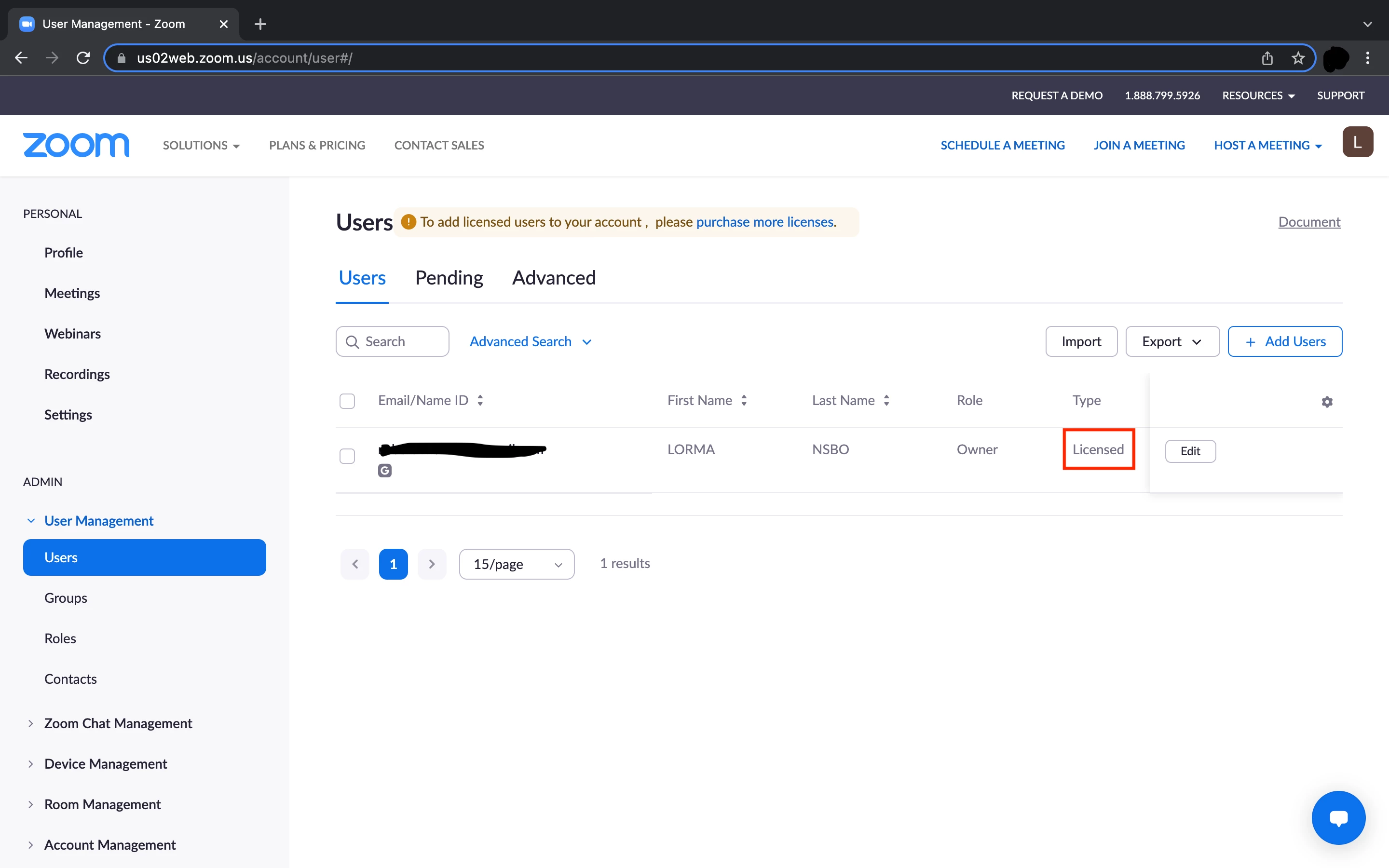The height and width of the screenshot is (868, 1389).
Task: Click the column settings gear icon
Action: (1326, 402)
